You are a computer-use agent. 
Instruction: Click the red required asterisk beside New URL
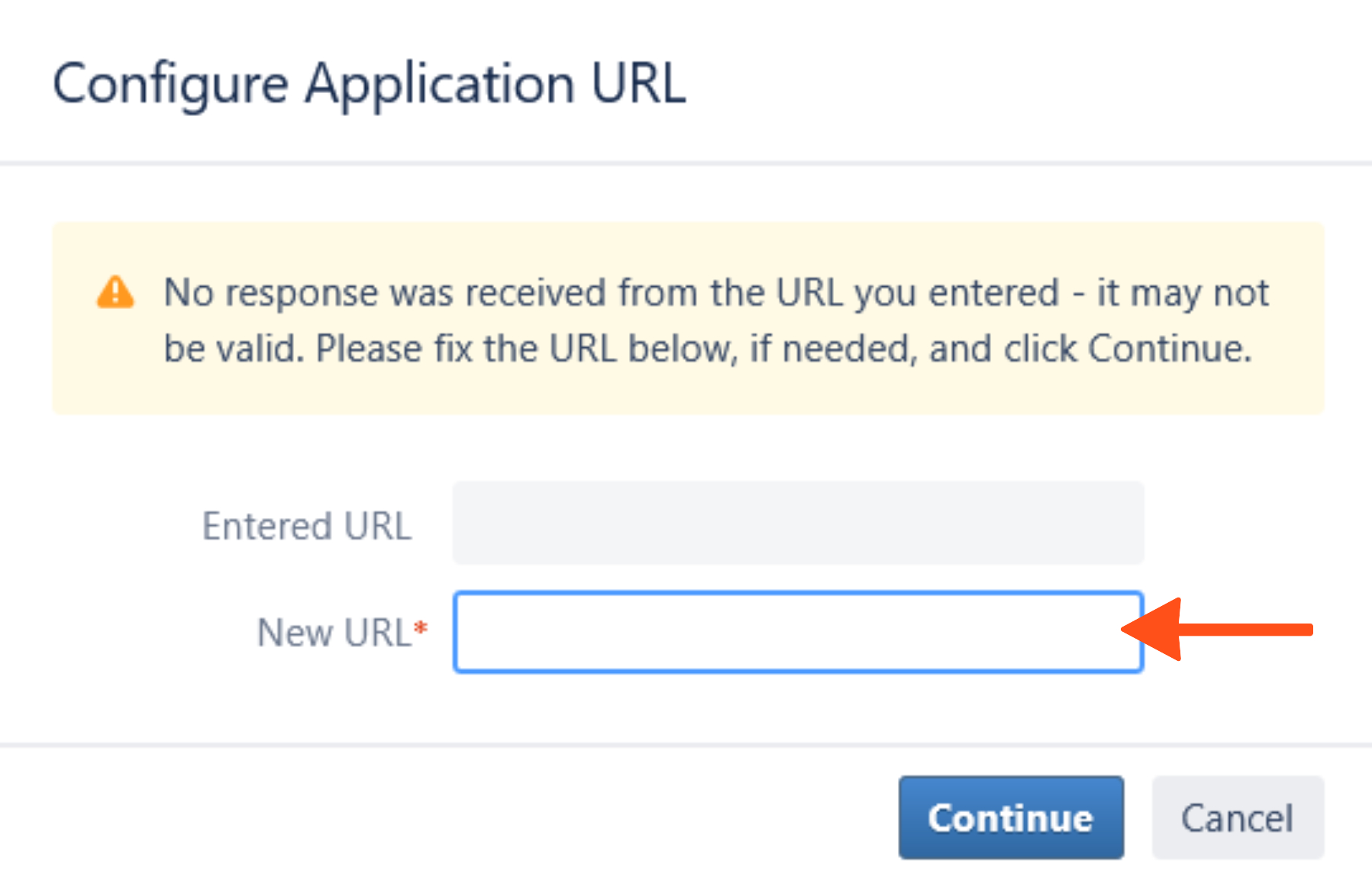point(421,629)
